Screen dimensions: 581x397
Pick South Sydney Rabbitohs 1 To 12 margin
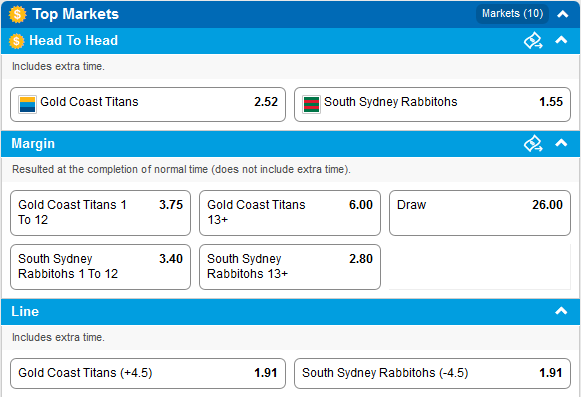pyautogui.click(x=100, y=267)
